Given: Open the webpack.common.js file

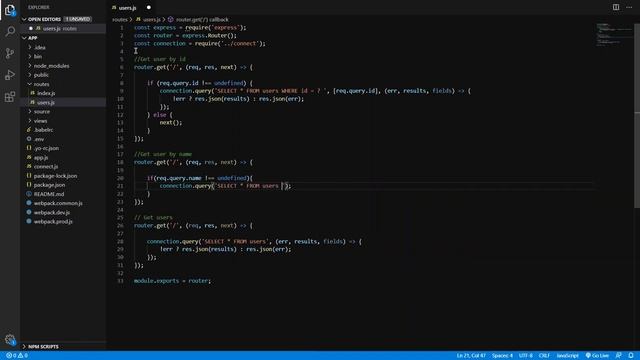Looking at the screenshot, I should 58,203.
